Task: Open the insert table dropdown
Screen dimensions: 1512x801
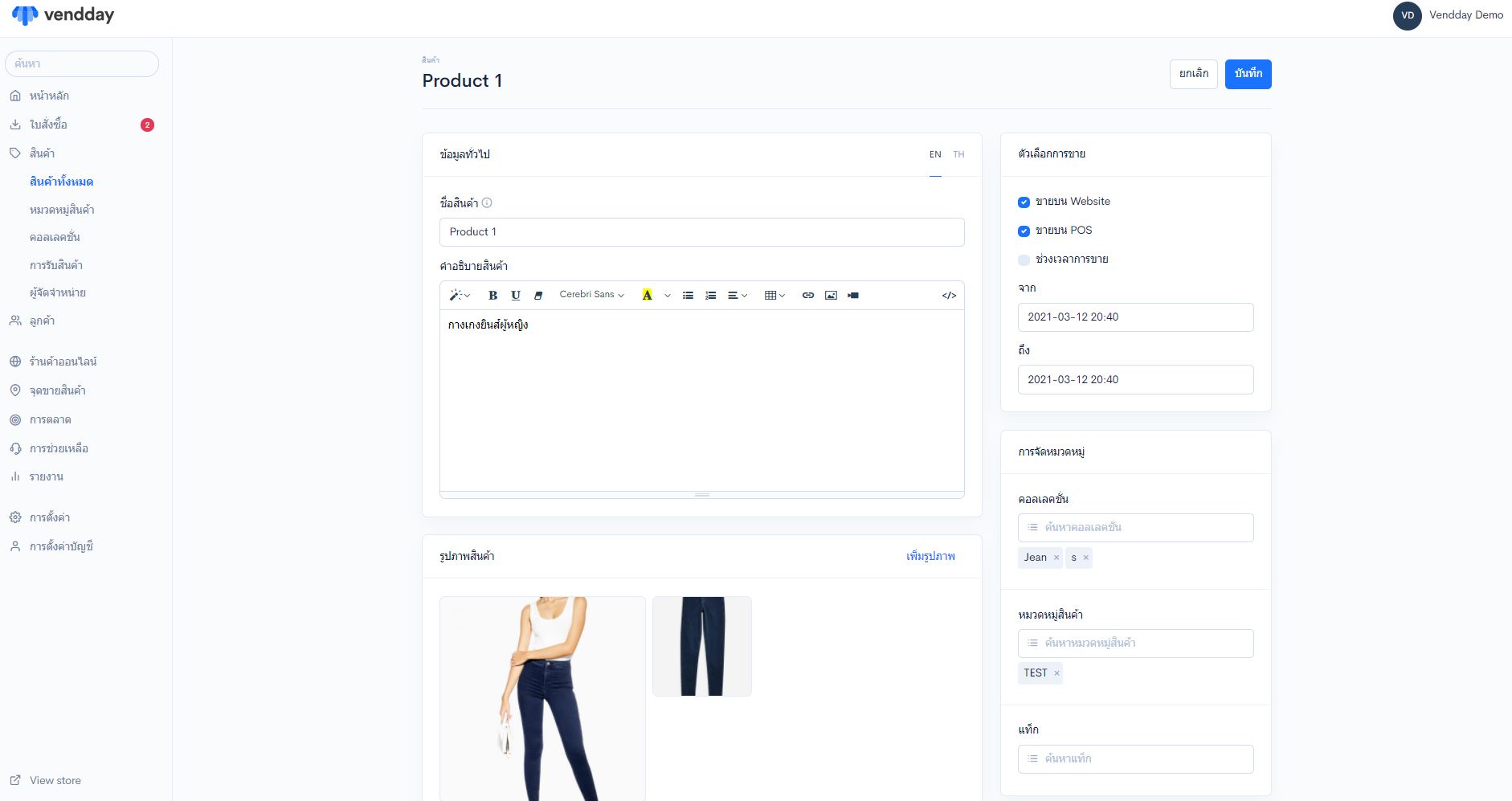Action: pos(774,296)
